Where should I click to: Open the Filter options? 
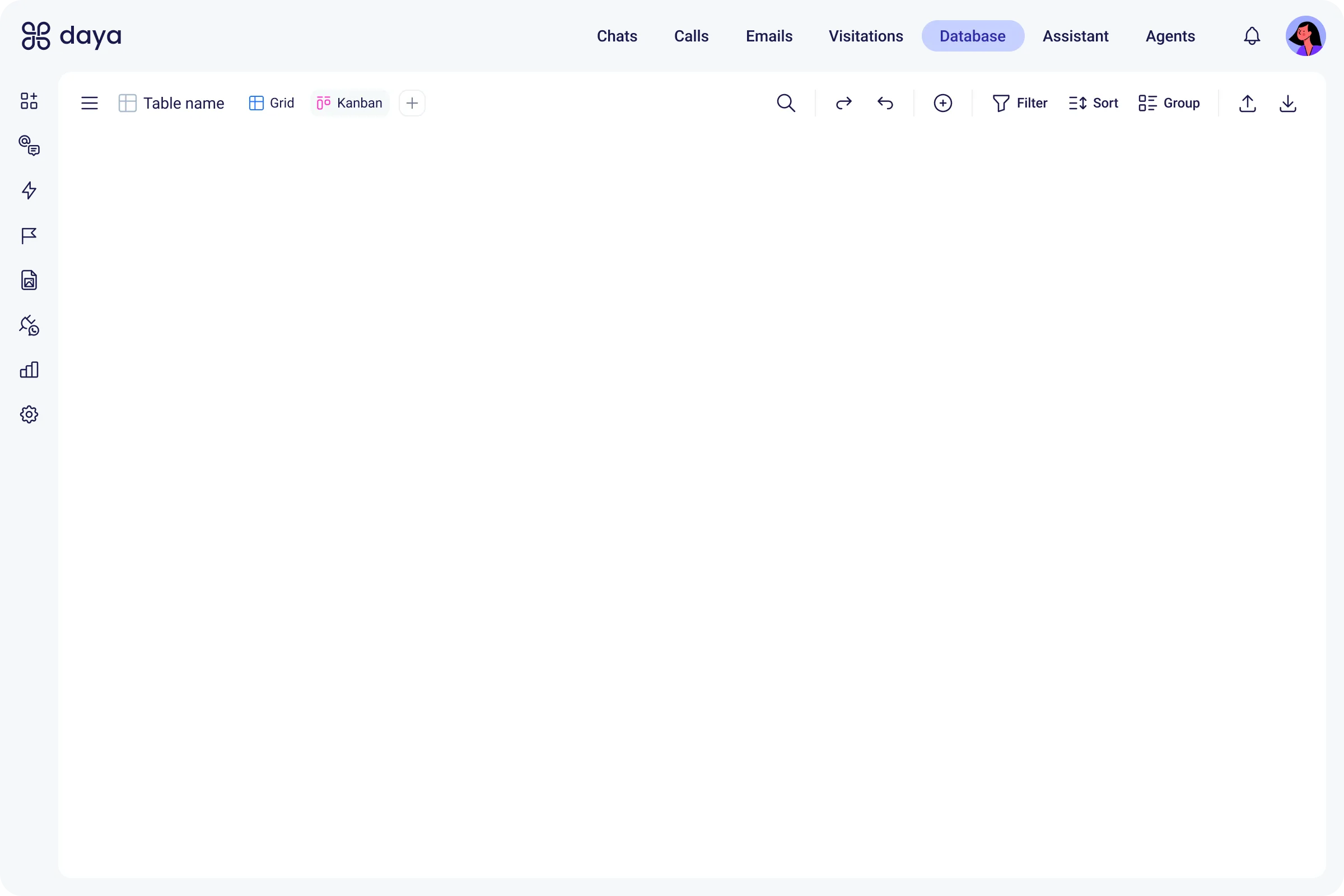click(x=1020, y=104)
